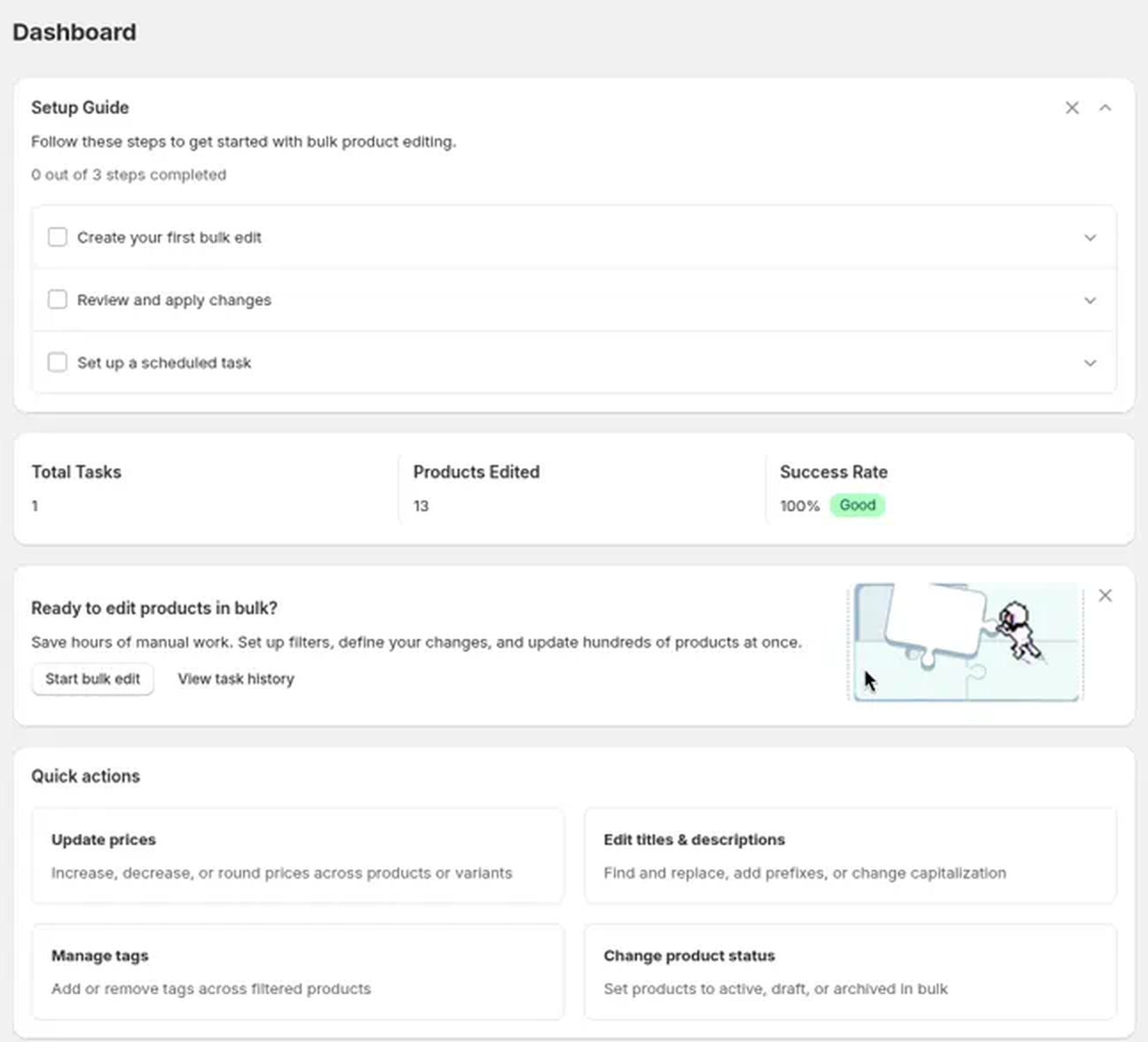Click the 'Total Tasks' label
Screen dimensions: 1148x1042
(x=76, y=472)
